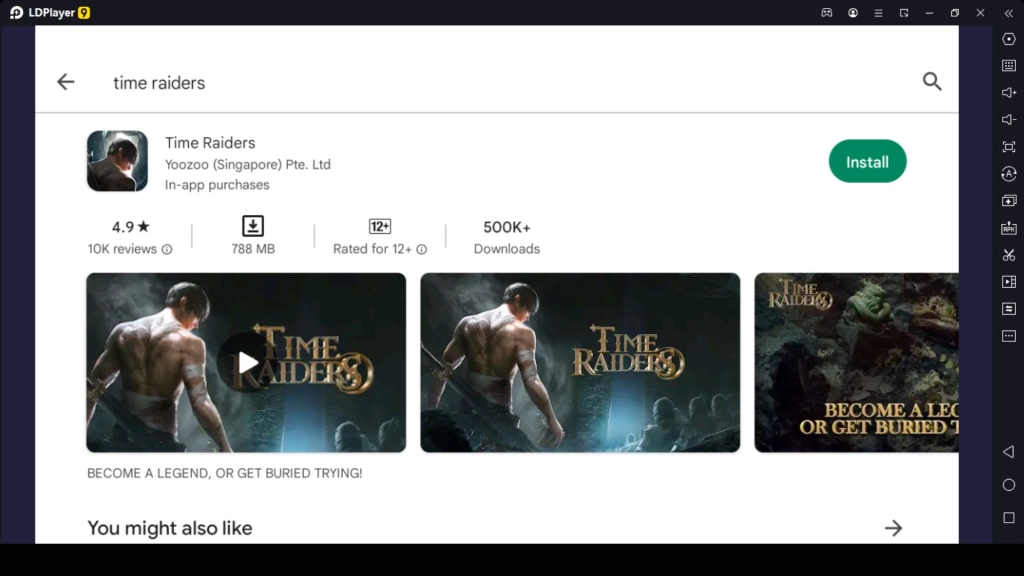Open the Time Raiders app icon

tap(118, 161)
